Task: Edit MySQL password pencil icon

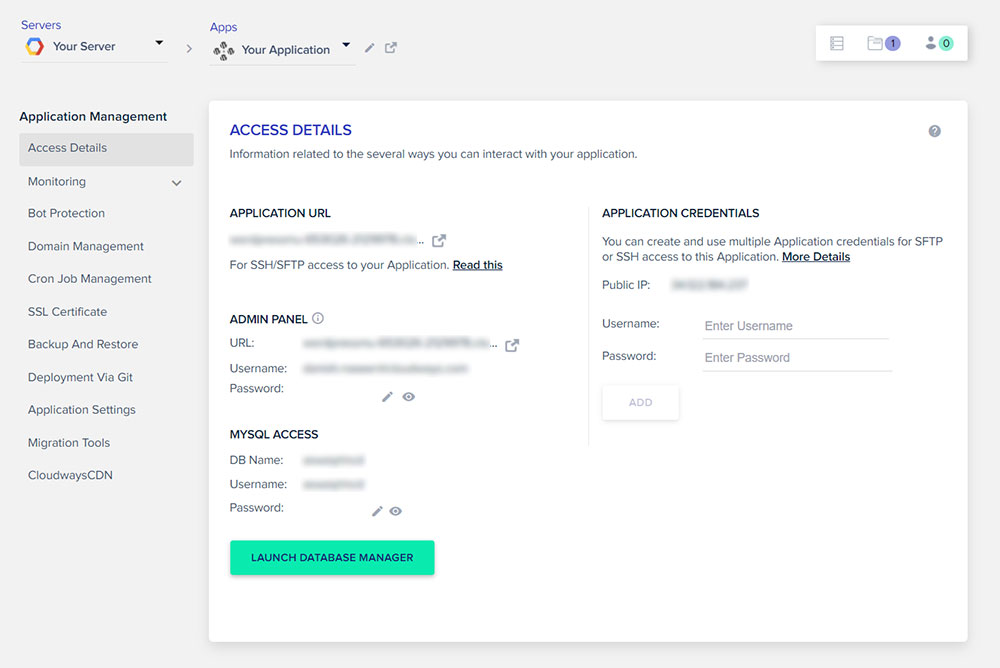Action: (377, 511)
